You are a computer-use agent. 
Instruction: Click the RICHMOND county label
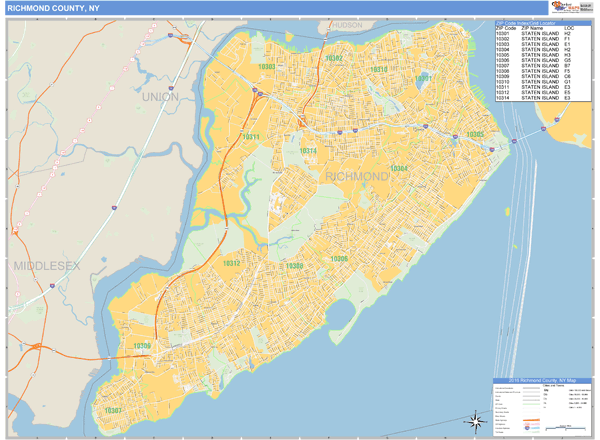[356, 177]
